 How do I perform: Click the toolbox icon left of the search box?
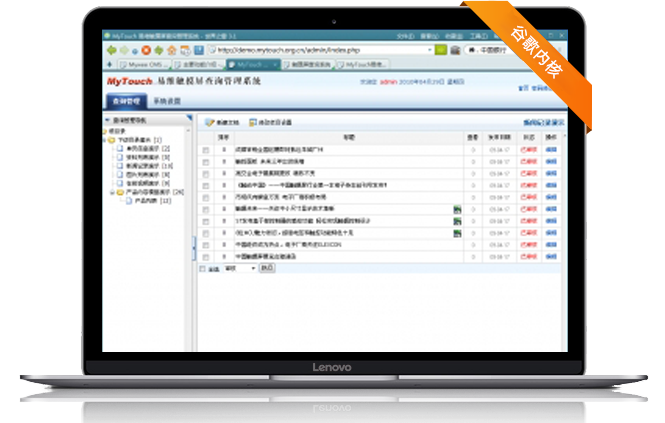(455, 50)
